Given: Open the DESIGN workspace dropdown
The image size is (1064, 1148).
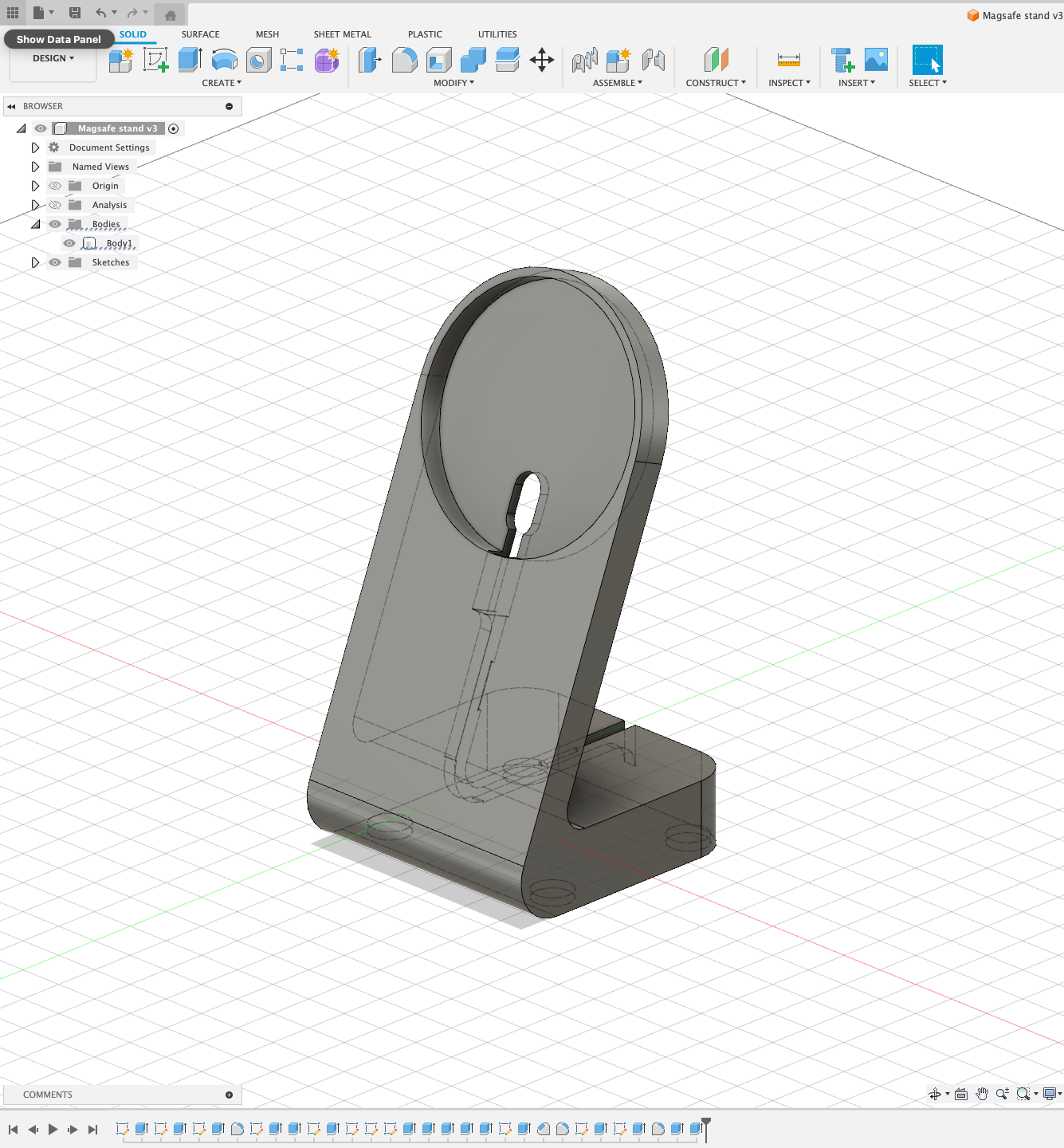Looking at the screenshot, I should pyautogui.click(x=53, y=58).
